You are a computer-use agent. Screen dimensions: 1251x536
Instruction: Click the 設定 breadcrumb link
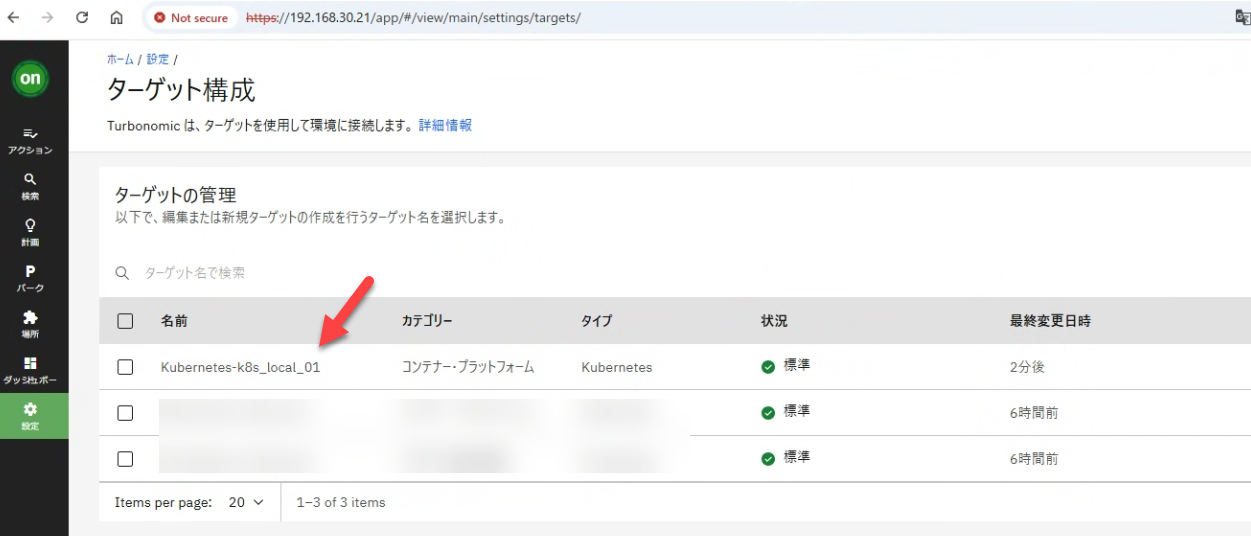coord(158,60)
